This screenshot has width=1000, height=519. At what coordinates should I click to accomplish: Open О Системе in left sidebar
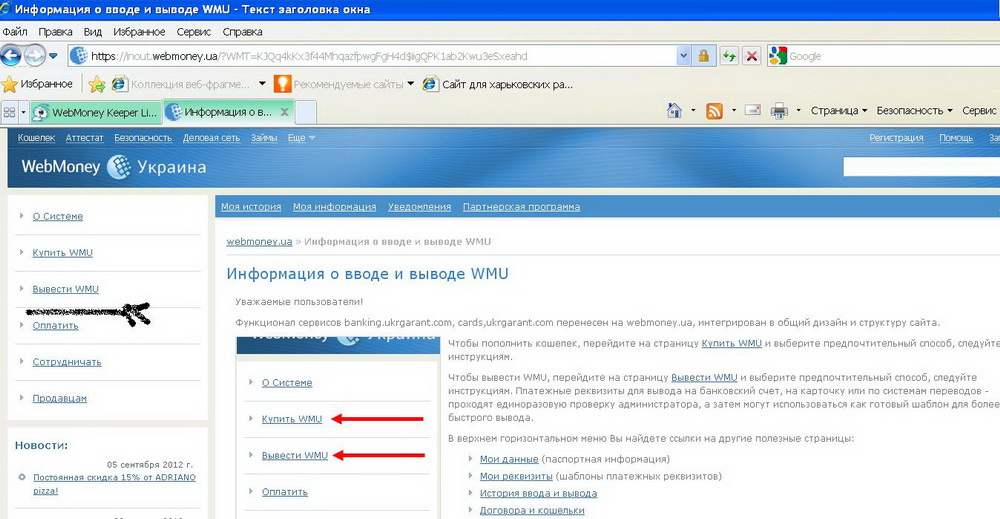[x=57, y=216]
